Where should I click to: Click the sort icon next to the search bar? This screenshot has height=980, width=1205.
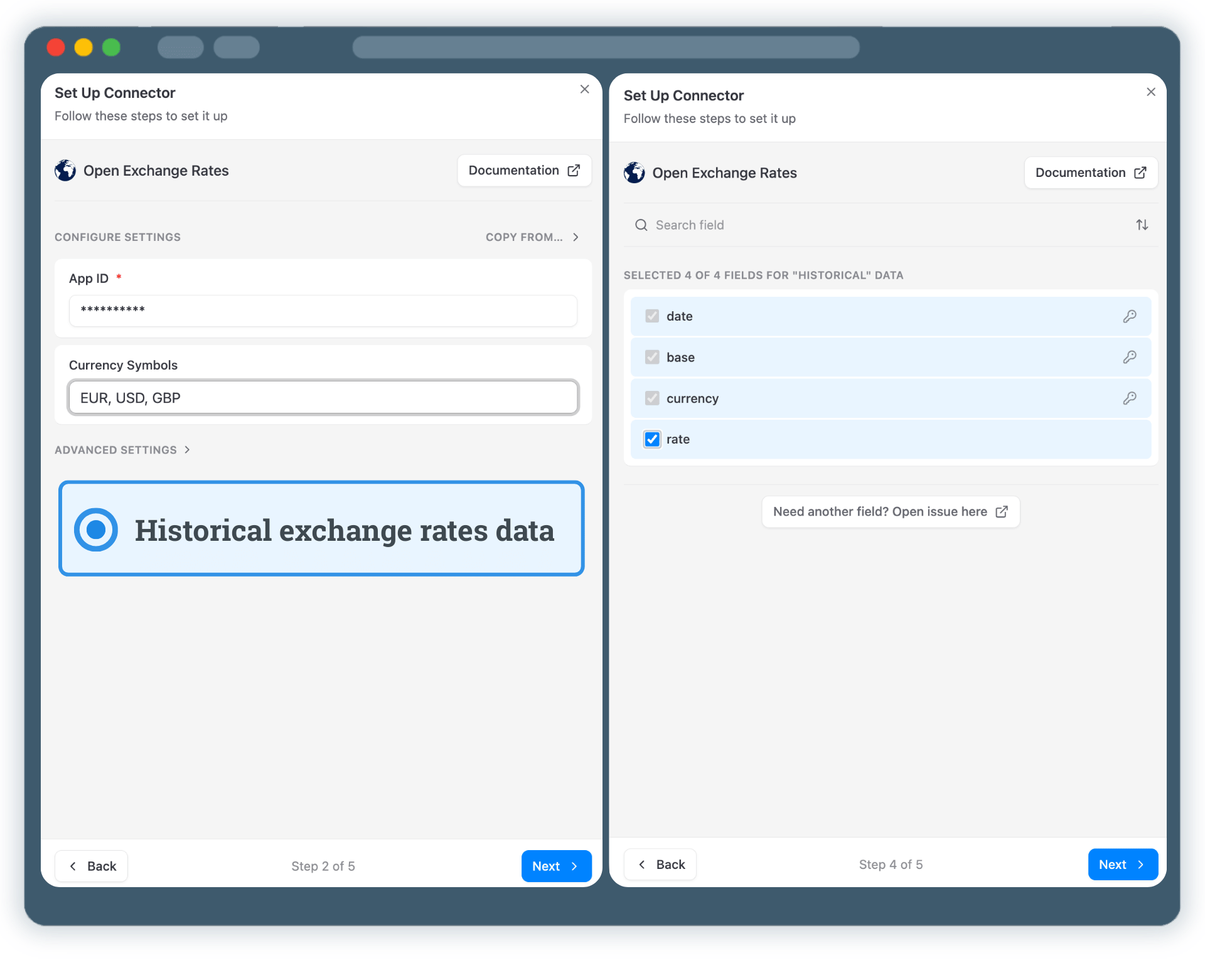pyautogui.click(x=1142, y=225)
